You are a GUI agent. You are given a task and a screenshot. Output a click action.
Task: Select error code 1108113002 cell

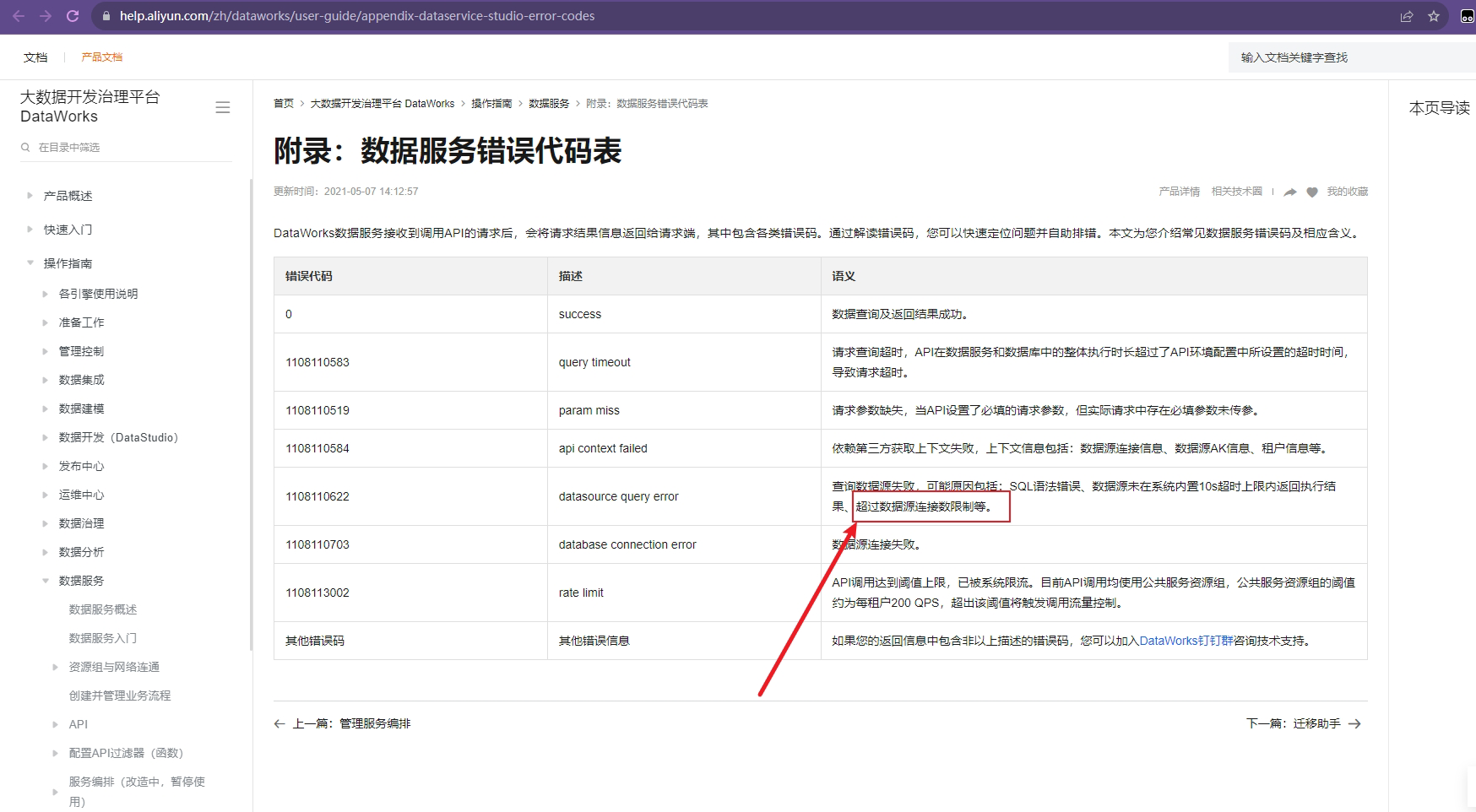[411, 593]
